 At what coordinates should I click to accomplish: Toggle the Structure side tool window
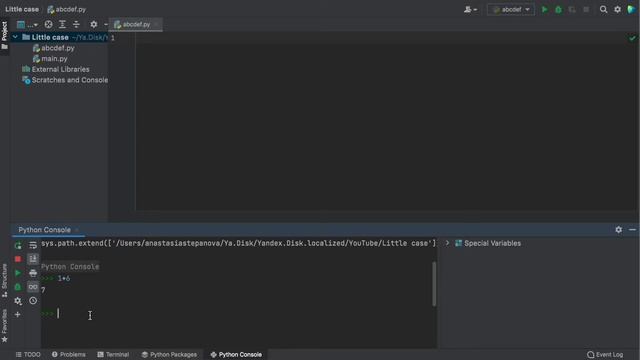coord(4,280)
